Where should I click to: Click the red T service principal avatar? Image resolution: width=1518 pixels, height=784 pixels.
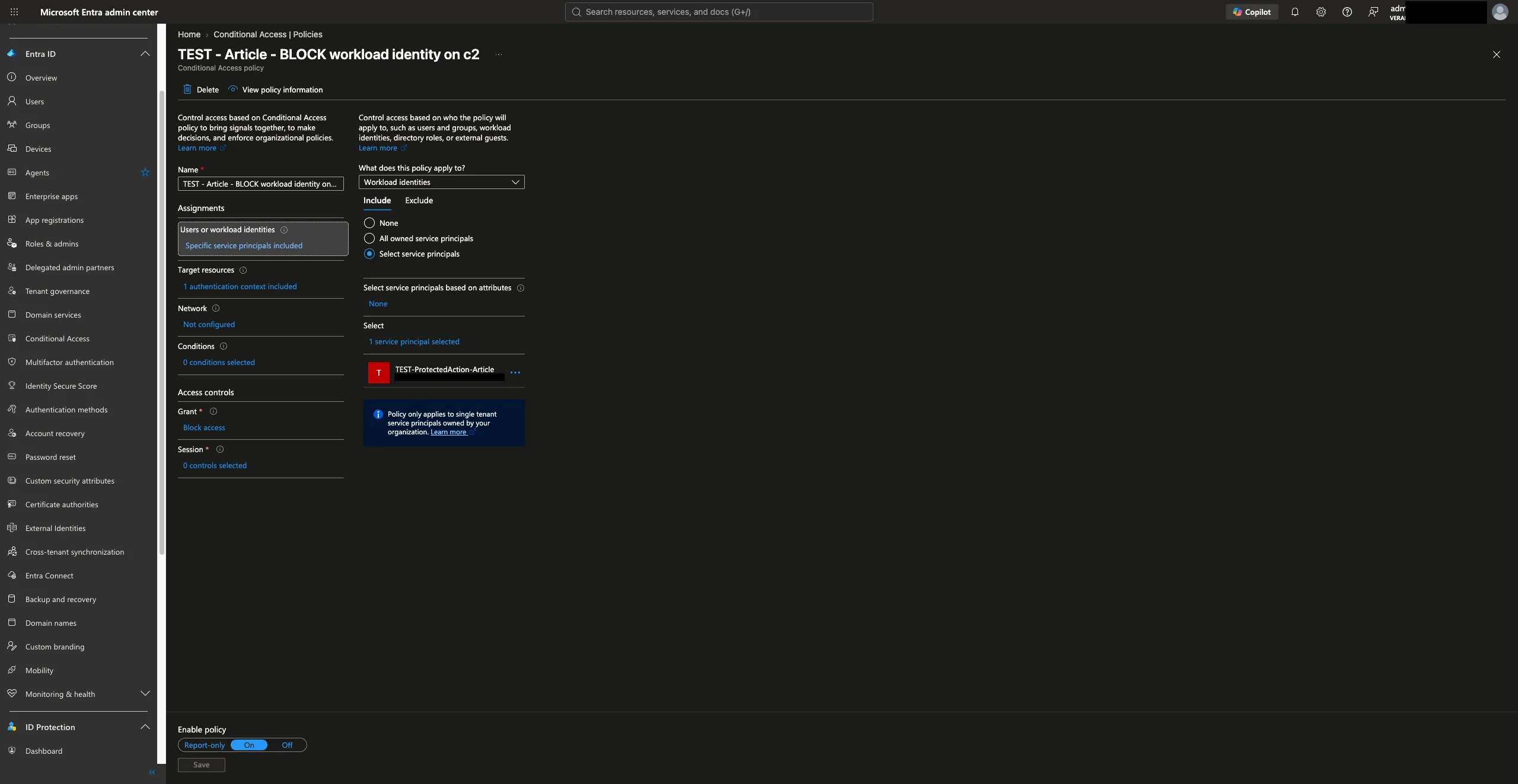pyautogui.click(x=379, y=373)
